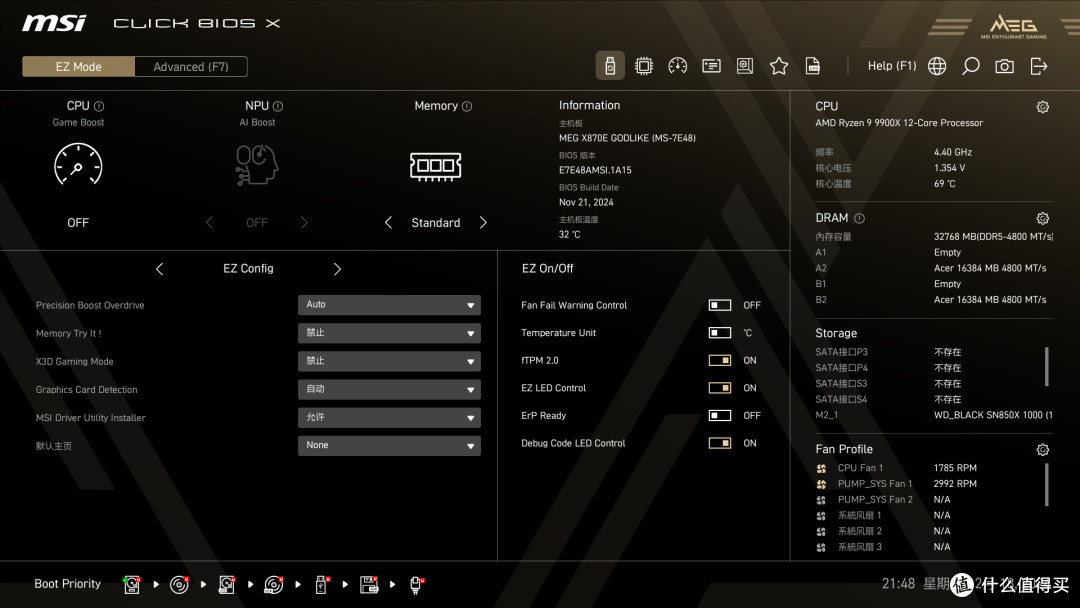This screenshot has width=1080, height=608.
Task: Select floppy disk boot device icon
Action: tap(368, 585)
